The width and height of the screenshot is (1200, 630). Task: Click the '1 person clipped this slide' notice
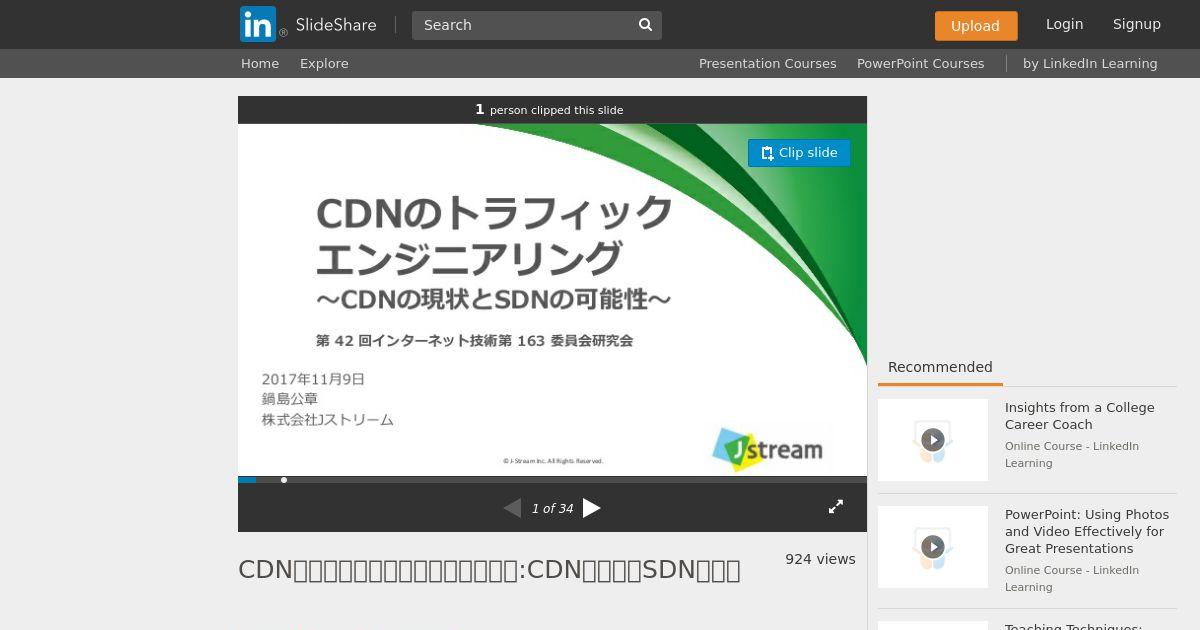pos(549,110)
